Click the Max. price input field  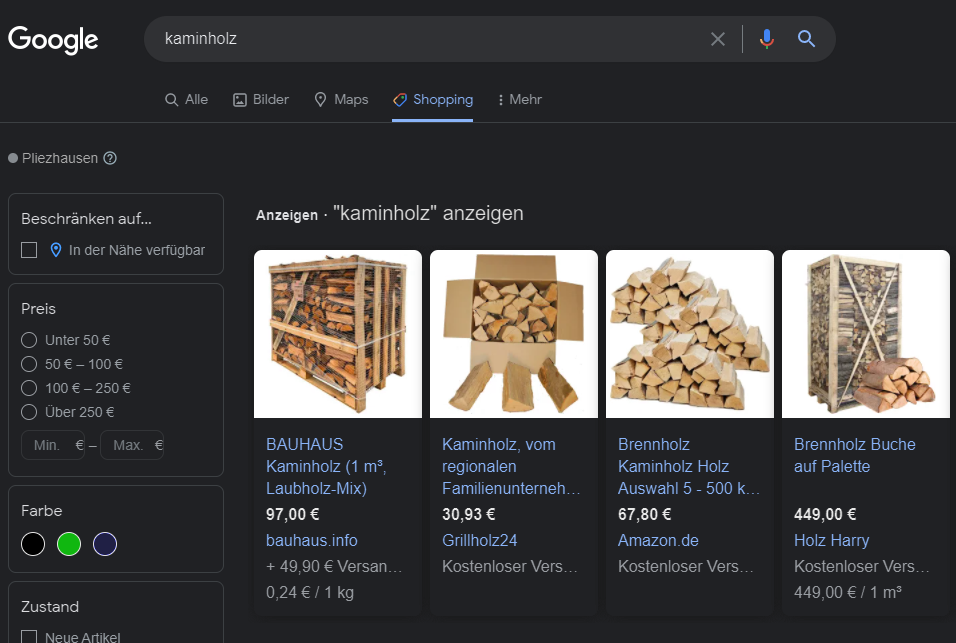tap(132, 445)
